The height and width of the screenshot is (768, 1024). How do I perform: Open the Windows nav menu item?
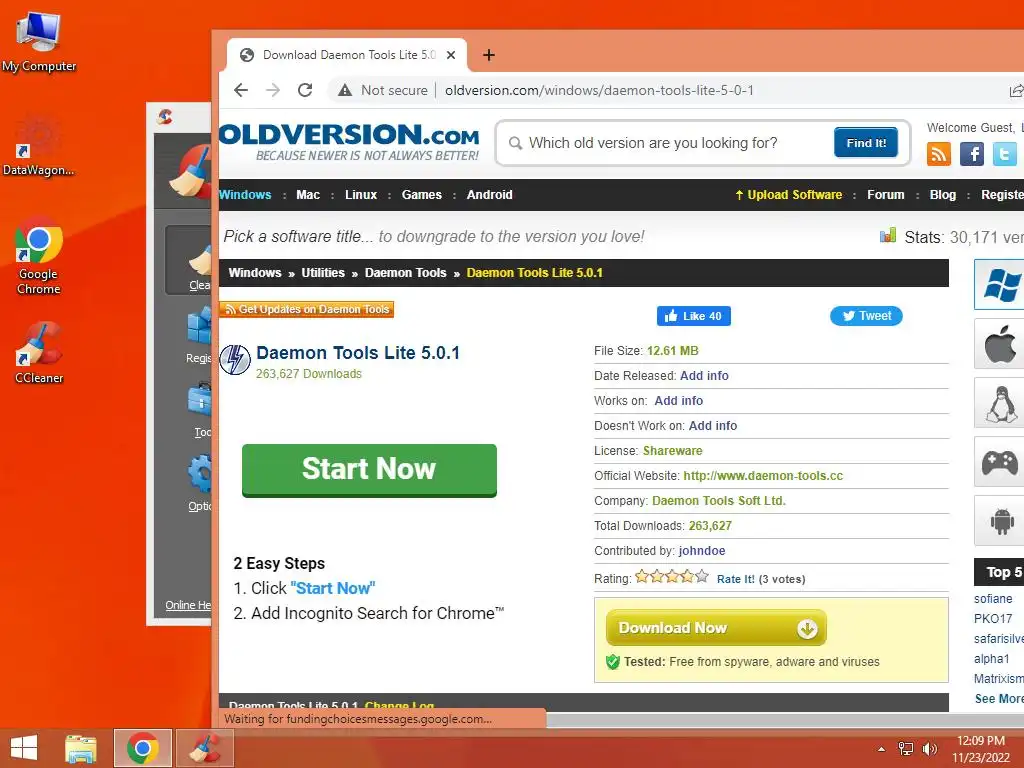pos(245,195)
